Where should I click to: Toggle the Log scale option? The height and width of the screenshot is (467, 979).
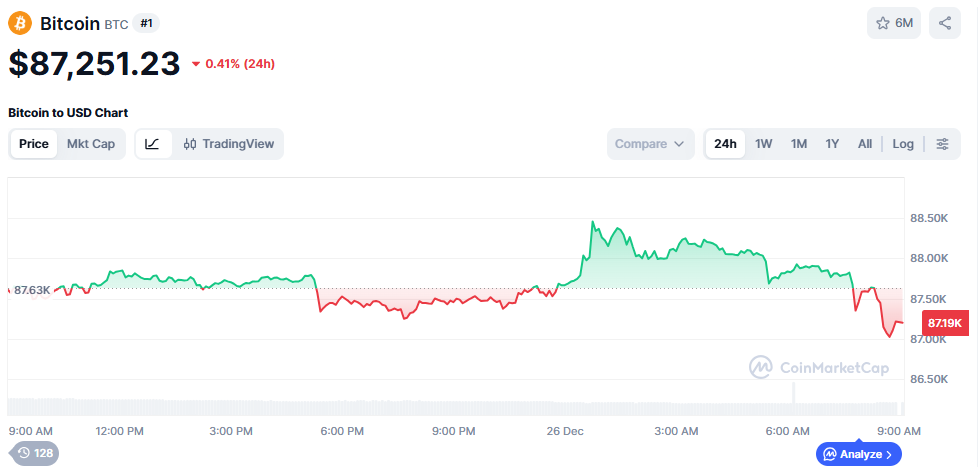(902, 144)
